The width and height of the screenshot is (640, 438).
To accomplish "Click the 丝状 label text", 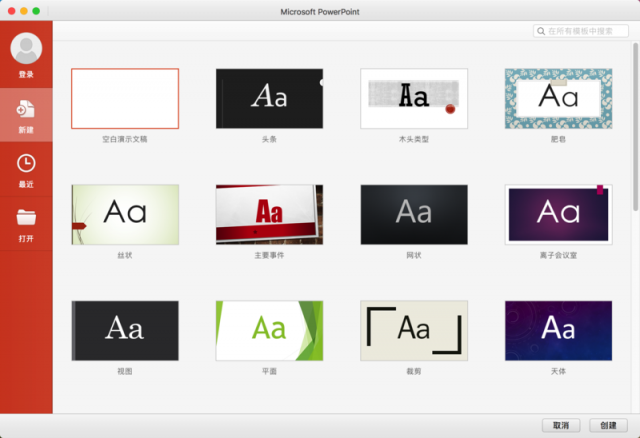I will point(125,255).
